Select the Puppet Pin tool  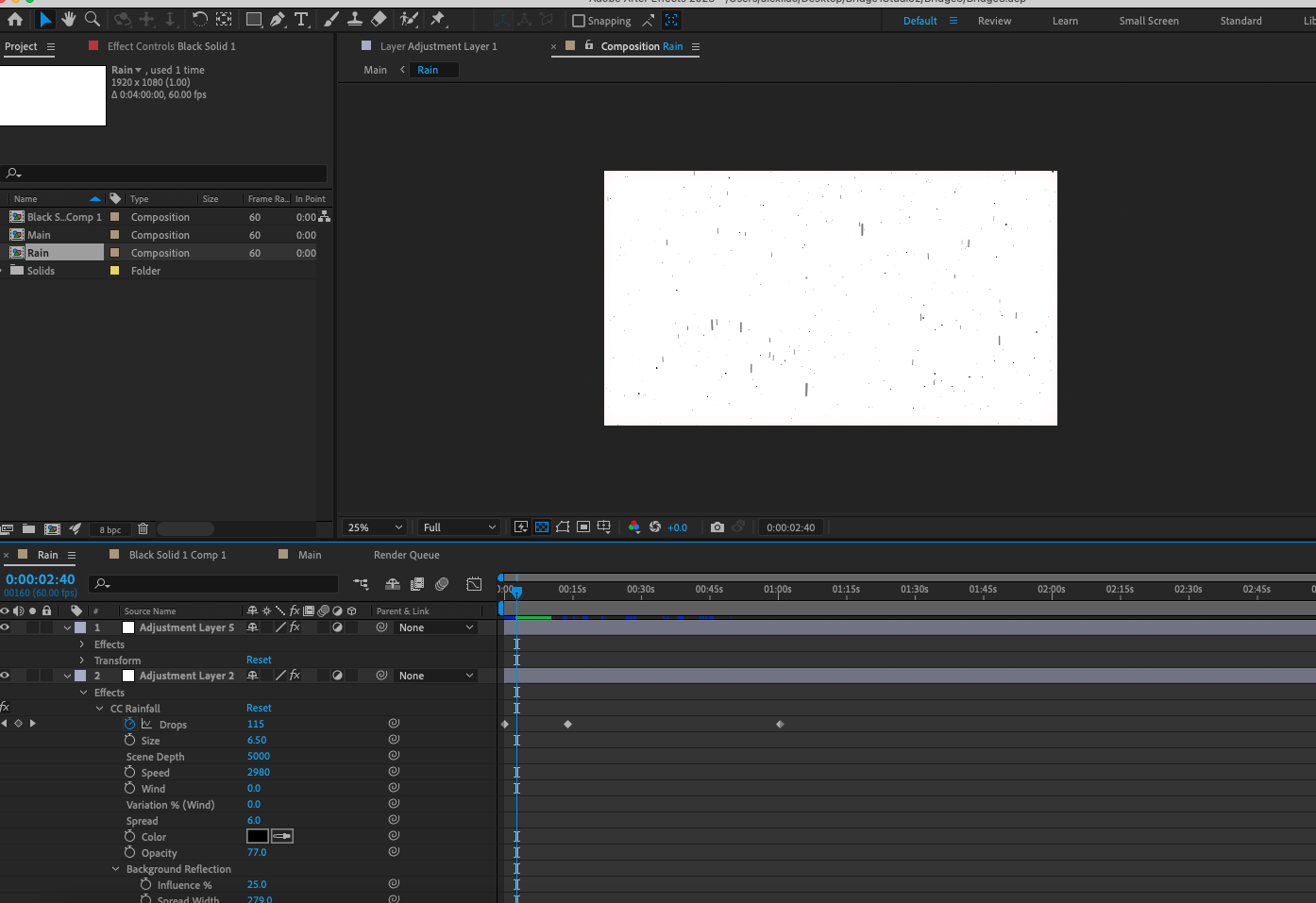(x=438, y=19)
